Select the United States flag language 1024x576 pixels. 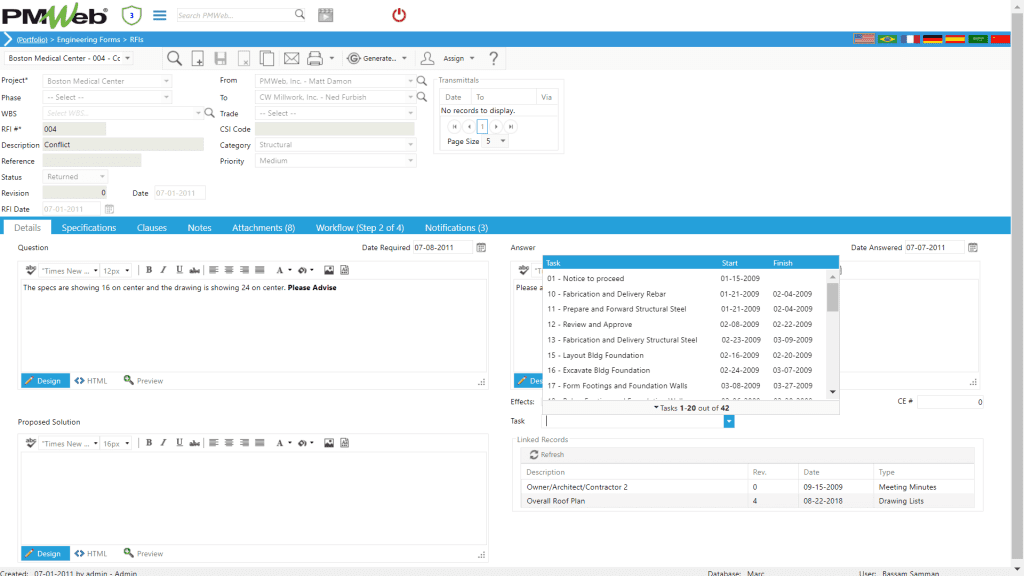(864, 39)
